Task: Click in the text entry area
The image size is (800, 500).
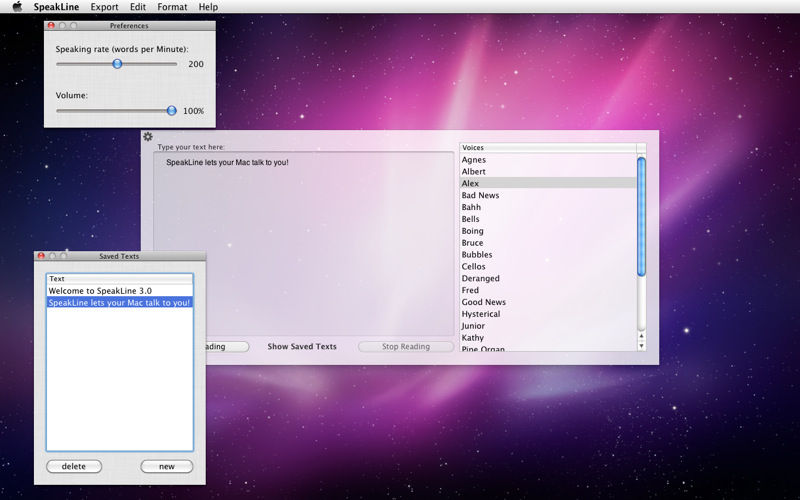Action: click(x=304, y=243)
